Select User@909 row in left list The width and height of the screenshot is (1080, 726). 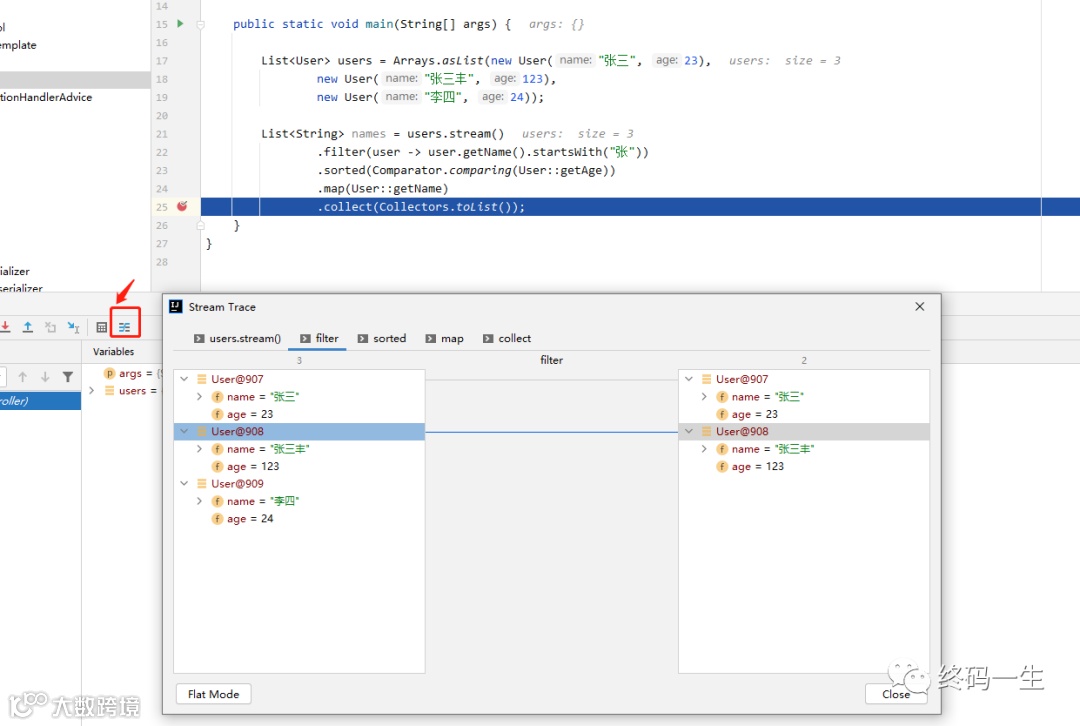300,484
